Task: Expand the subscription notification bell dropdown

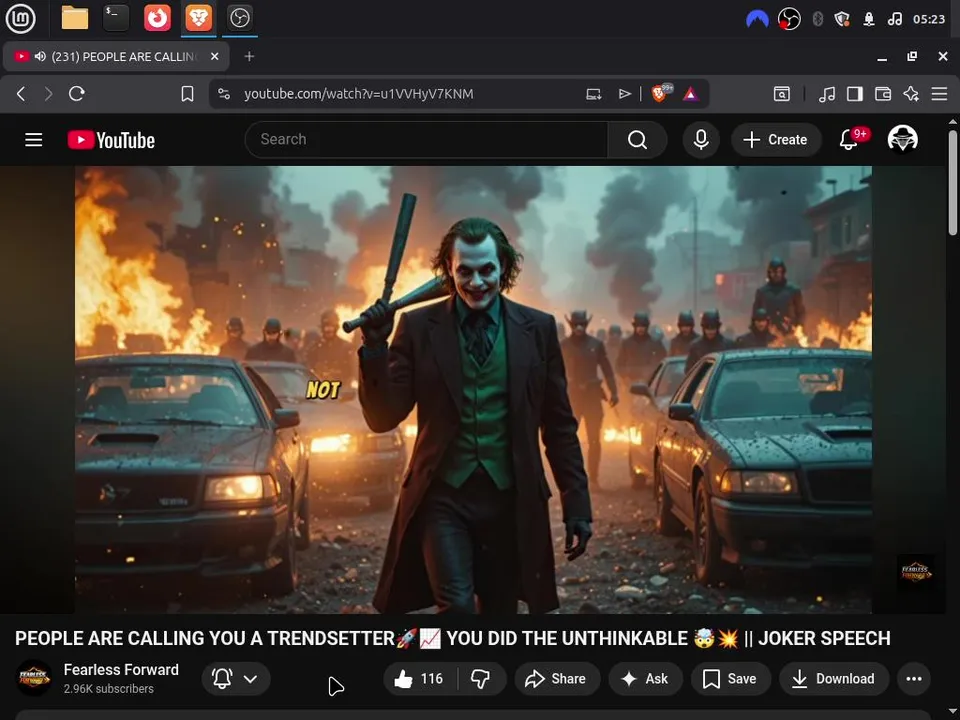Action: [x=236, y=678]
